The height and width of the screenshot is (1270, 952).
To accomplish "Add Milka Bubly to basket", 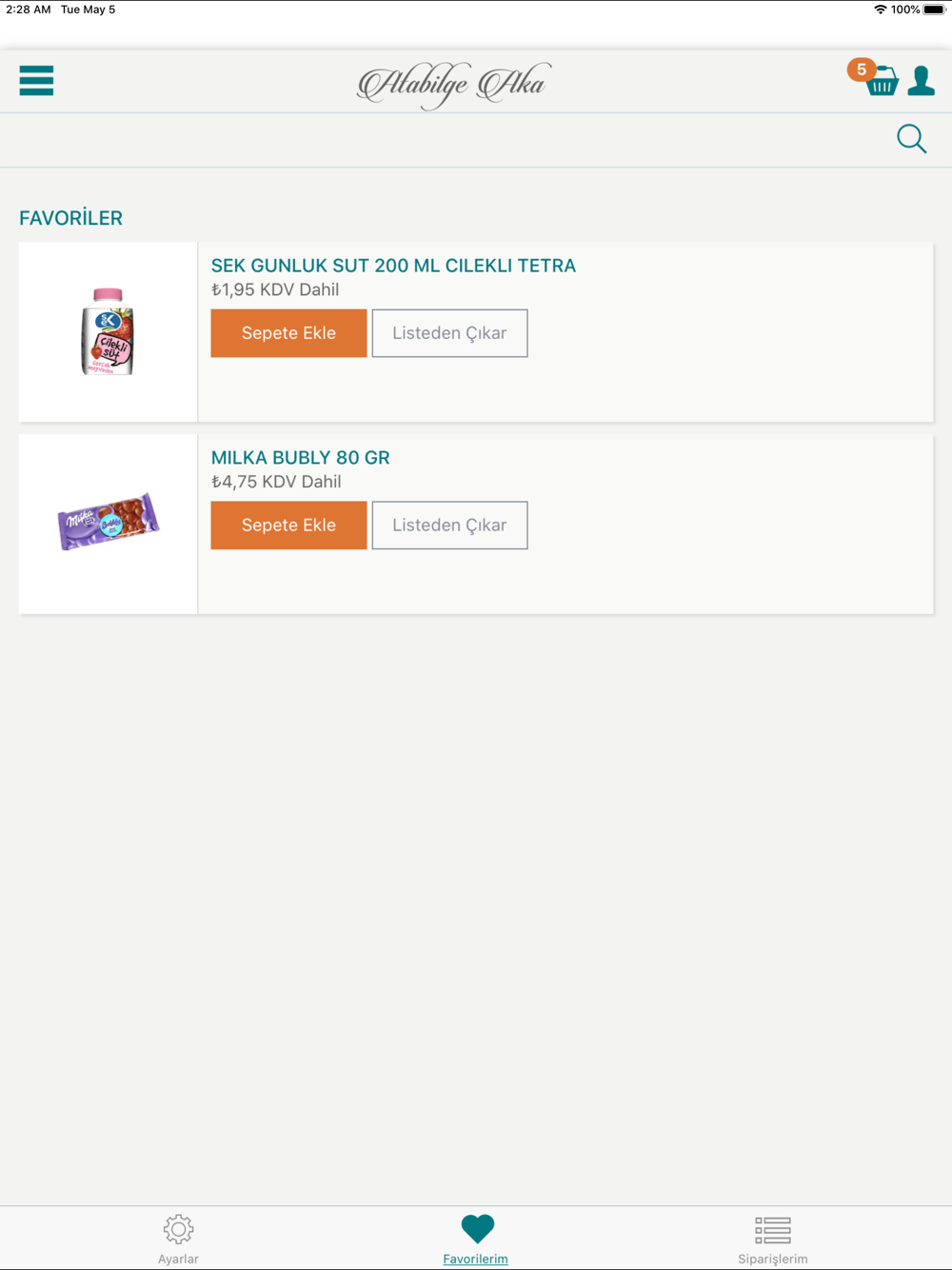I will click(x=288, y=526).
